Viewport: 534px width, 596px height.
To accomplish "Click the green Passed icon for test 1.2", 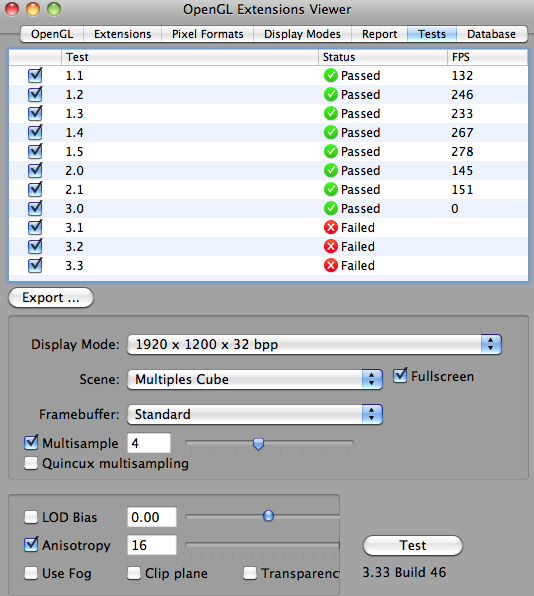I will 331,94.
